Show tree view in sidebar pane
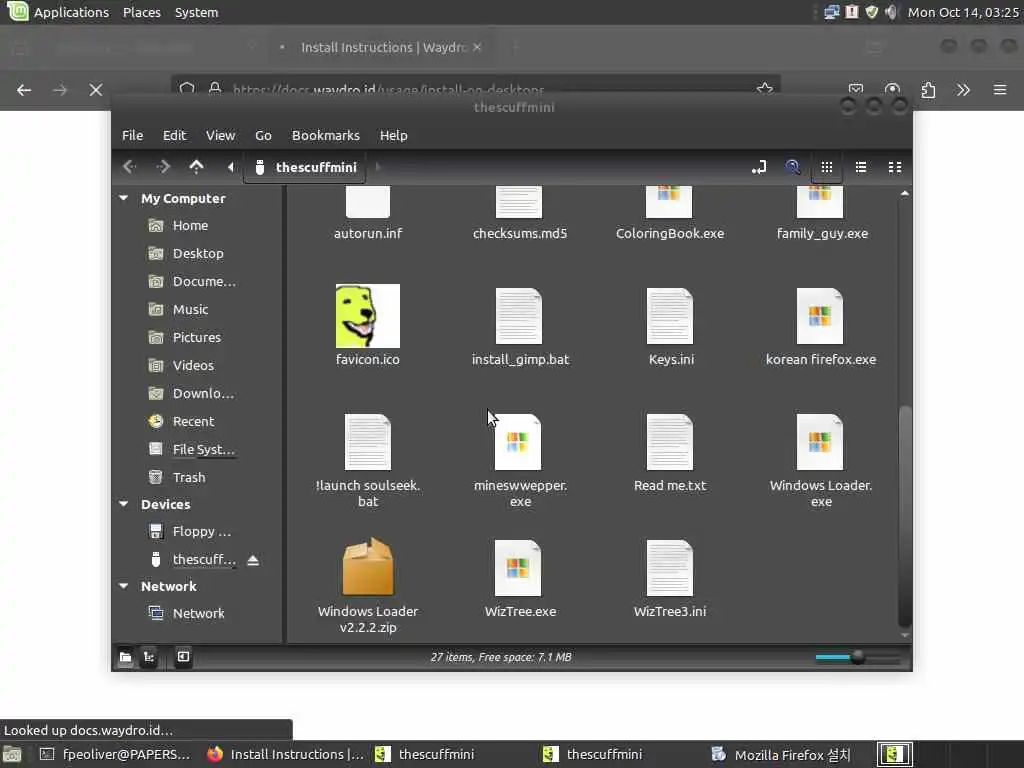Screen dimensions: 1024x768 pos(149,657)
